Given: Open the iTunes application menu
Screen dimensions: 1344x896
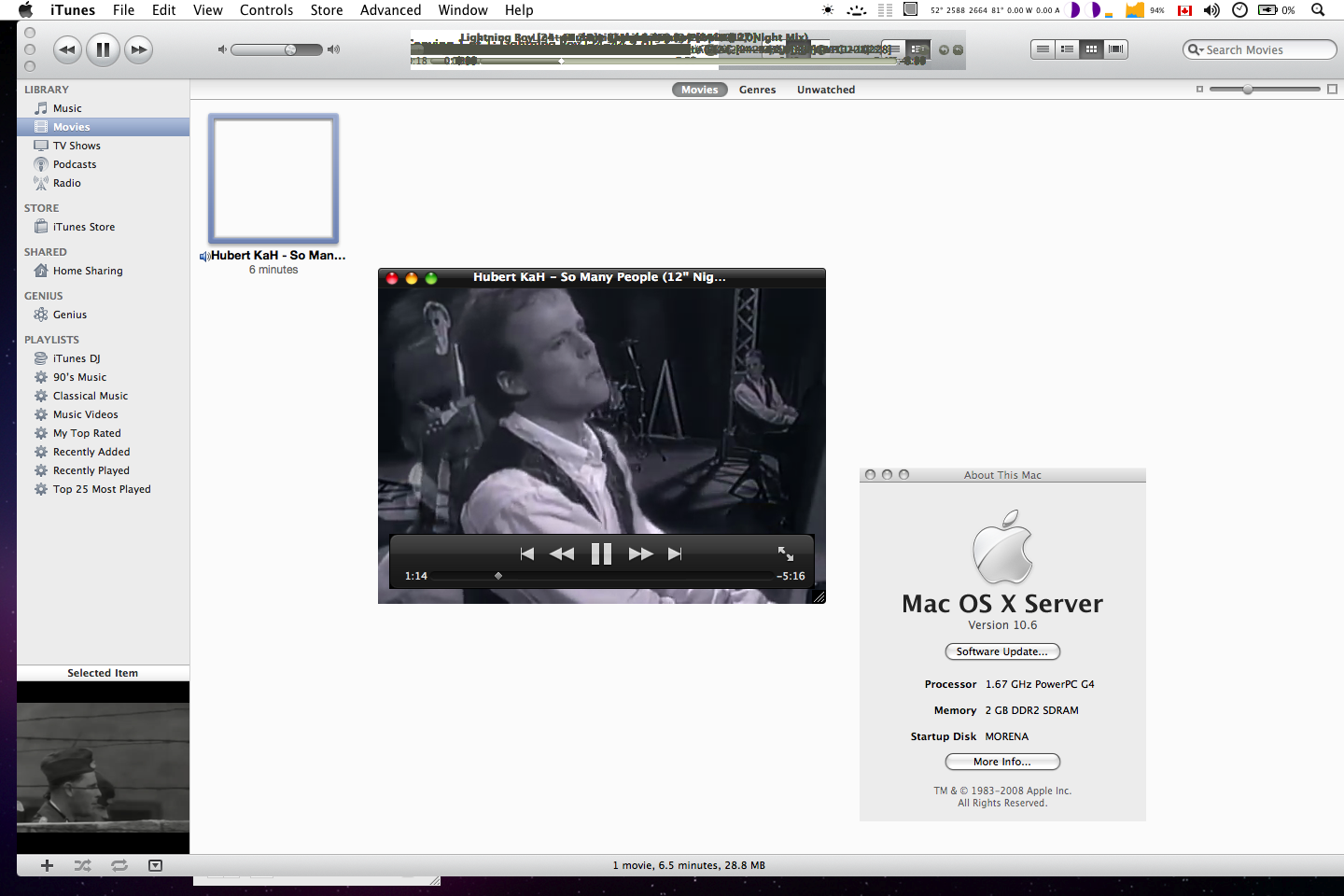Looking at the screenshot, I should click(x=73, y=10).
